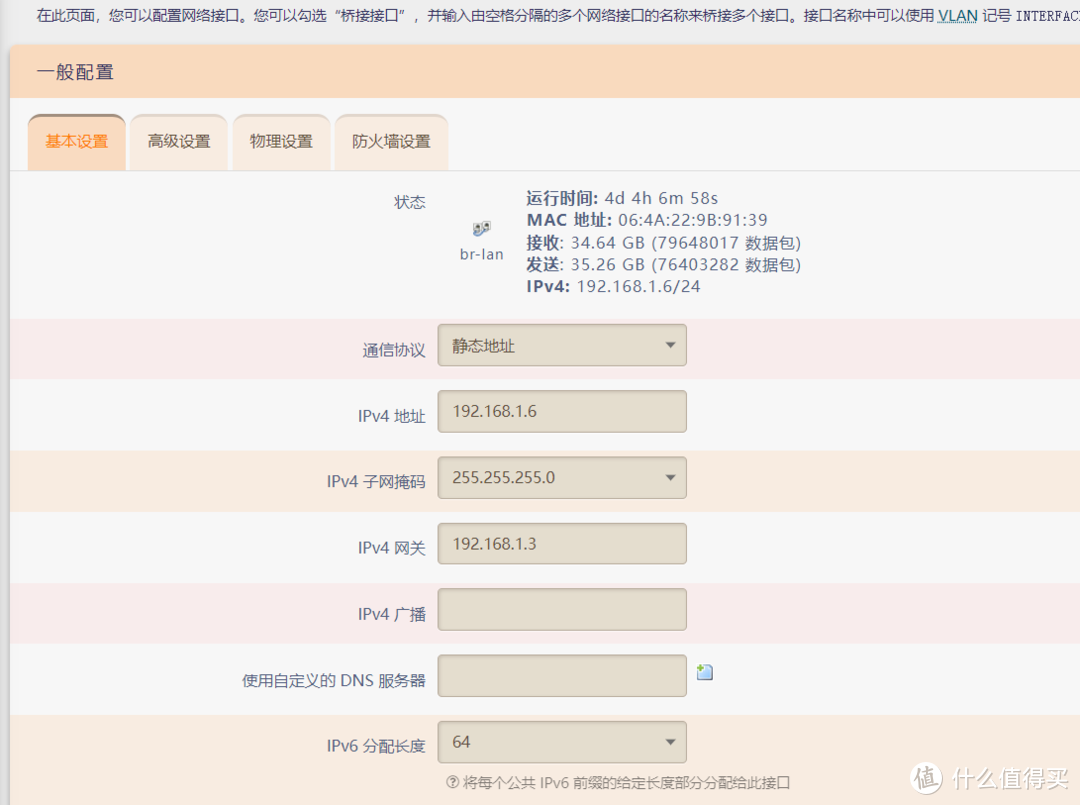Expand the IPv6 分配长度 dropdown showing 64
Viewport: 1080px width, 805px height.
(561, 742)
